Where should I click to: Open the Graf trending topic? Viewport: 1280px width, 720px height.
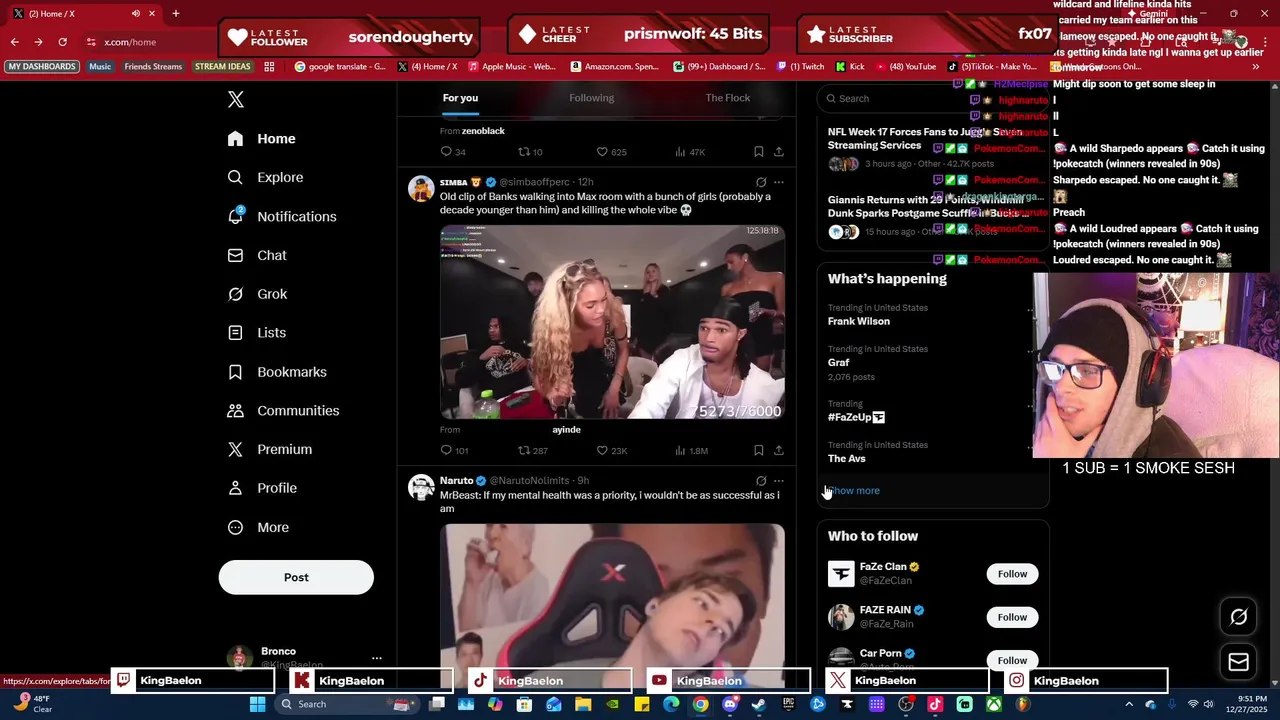click(x=839, y=363)
